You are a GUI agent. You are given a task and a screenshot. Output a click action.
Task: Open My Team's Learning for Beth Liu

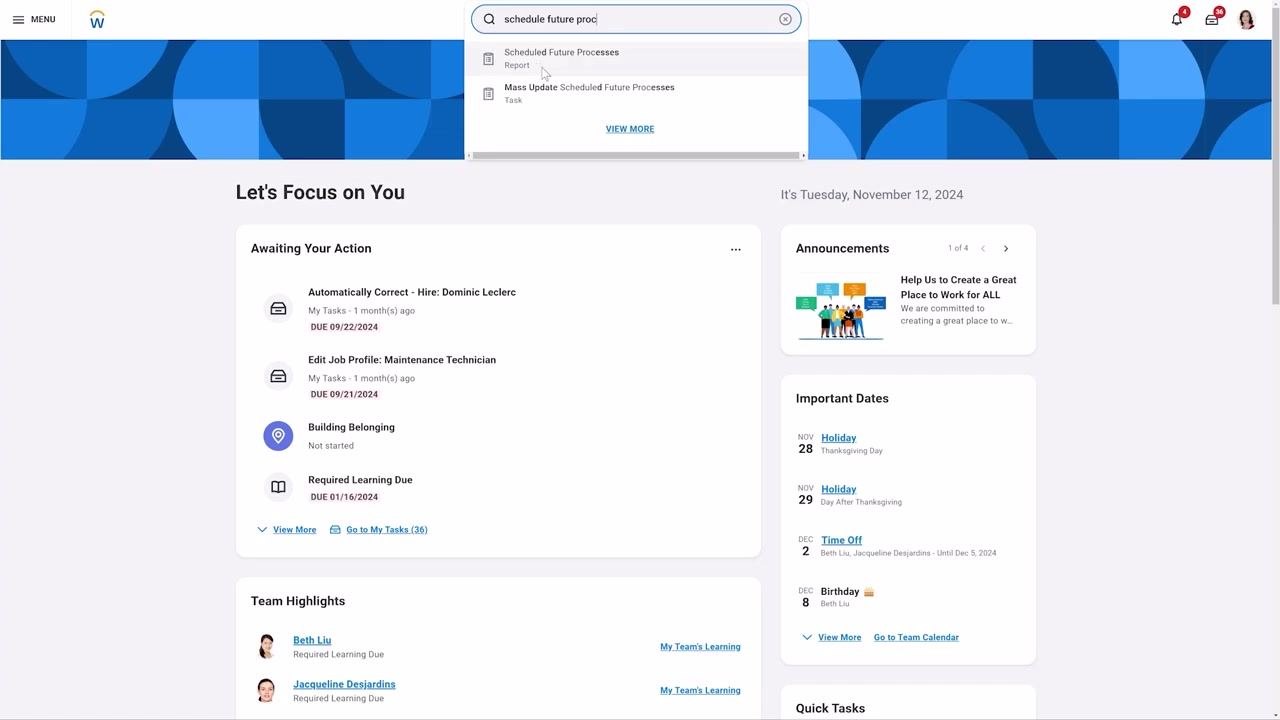(700, 647)
